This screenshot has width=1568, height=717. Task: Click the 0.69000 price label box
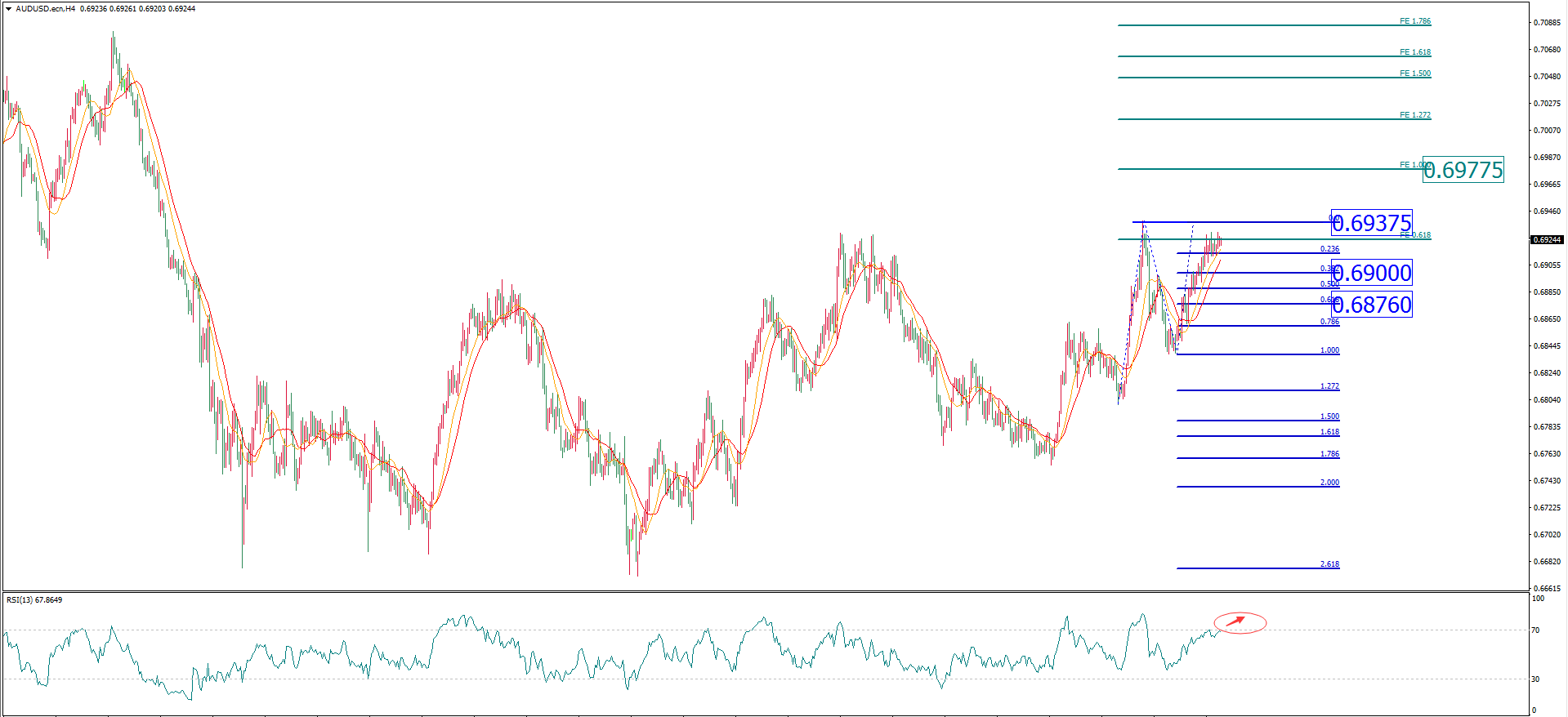click(1371, 273)
